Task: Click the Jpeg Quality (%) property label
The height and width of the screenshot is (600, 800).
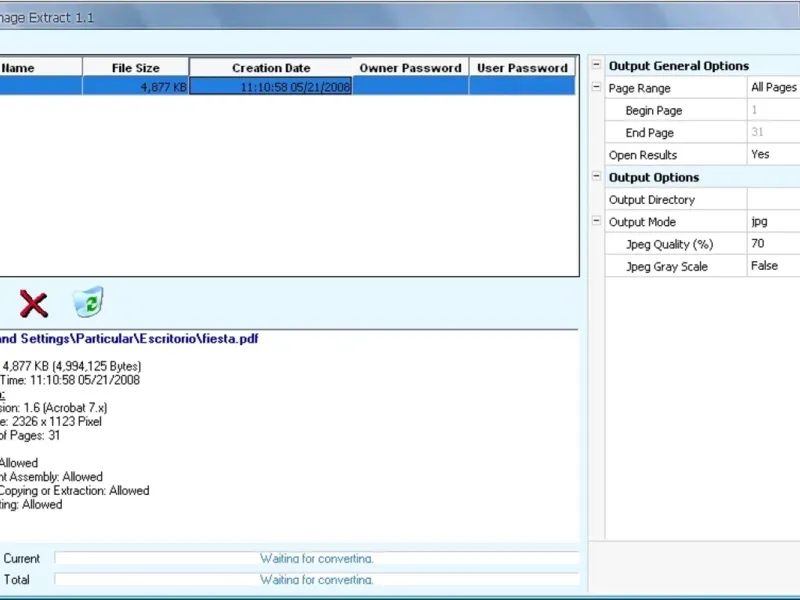Action: (669, 244)
